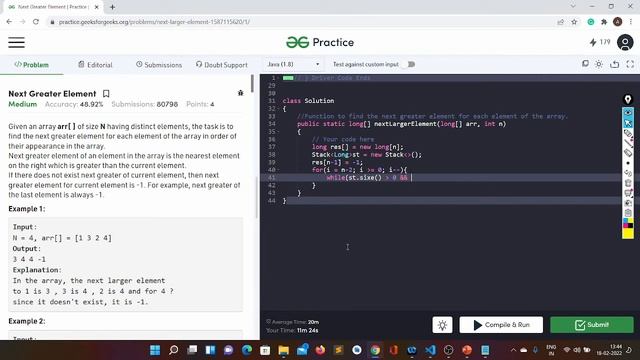Click the brush size dot in annotation toolbar
Image resolution: width=640 pixels, height=360 pixels.
point(628,163)
